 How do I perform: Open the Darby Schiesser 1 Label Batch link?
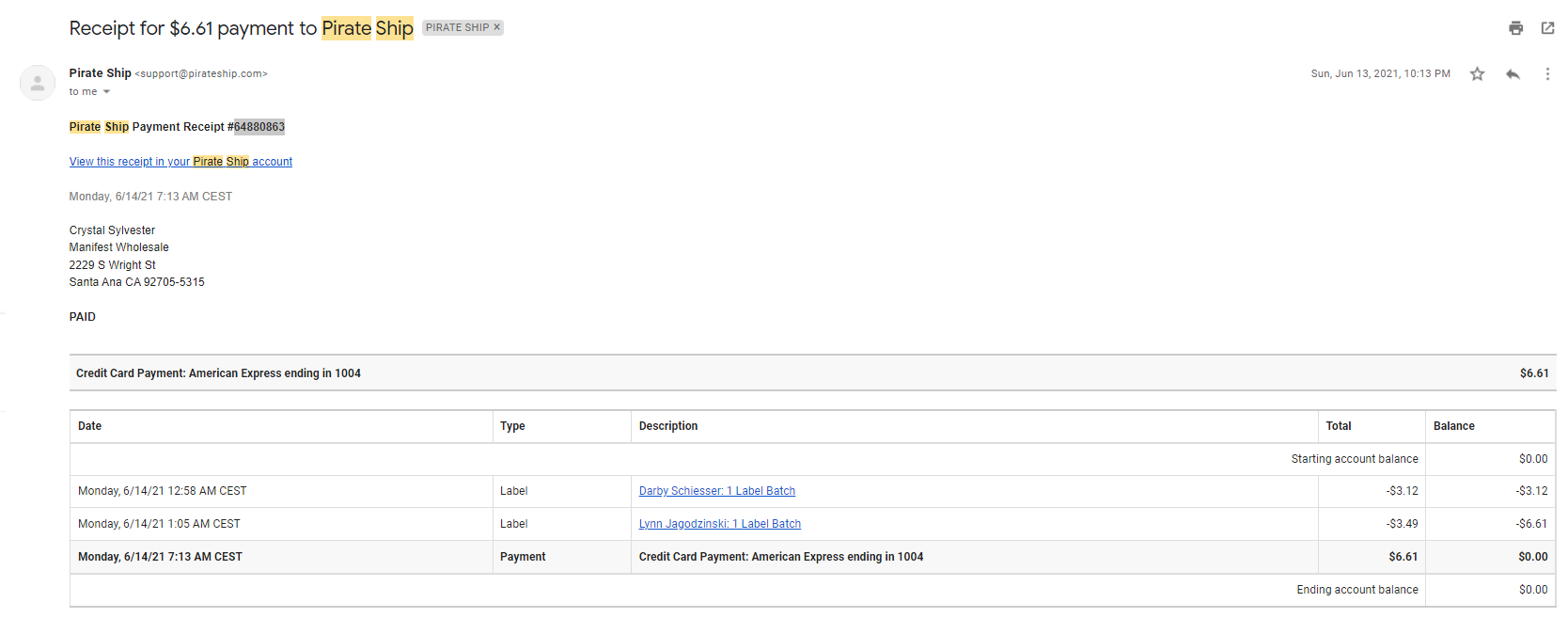(x=717, y=491)
